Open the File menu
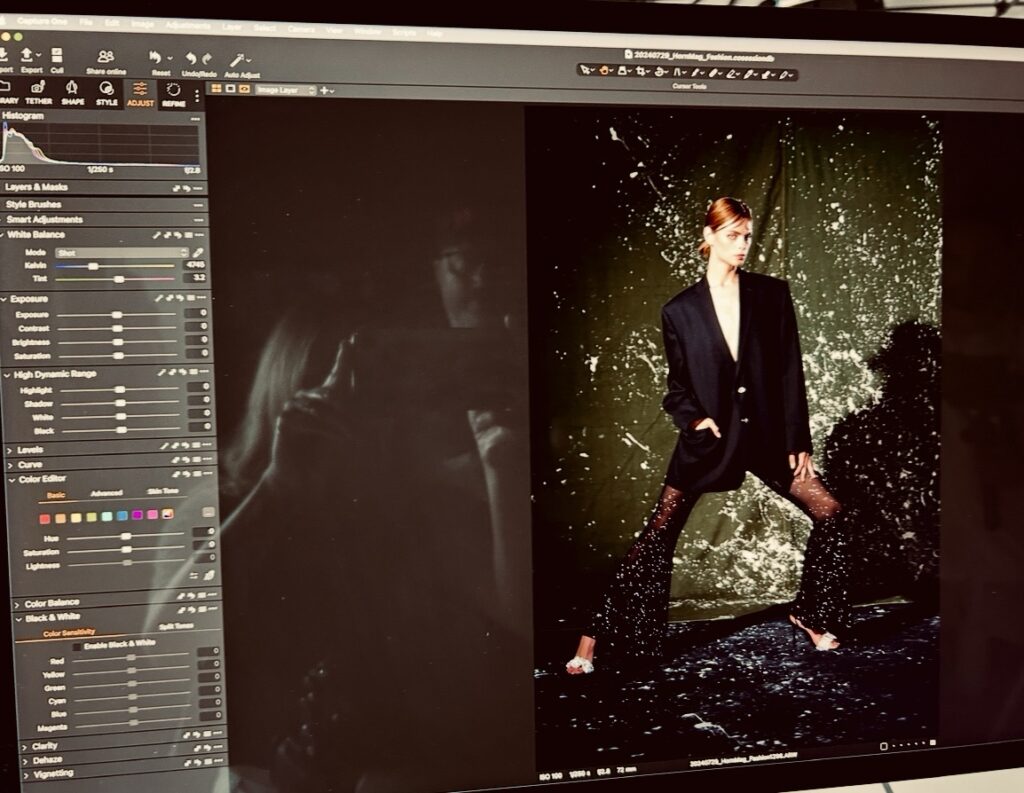Screen dimensions: 1024x793 click(86, 22)
